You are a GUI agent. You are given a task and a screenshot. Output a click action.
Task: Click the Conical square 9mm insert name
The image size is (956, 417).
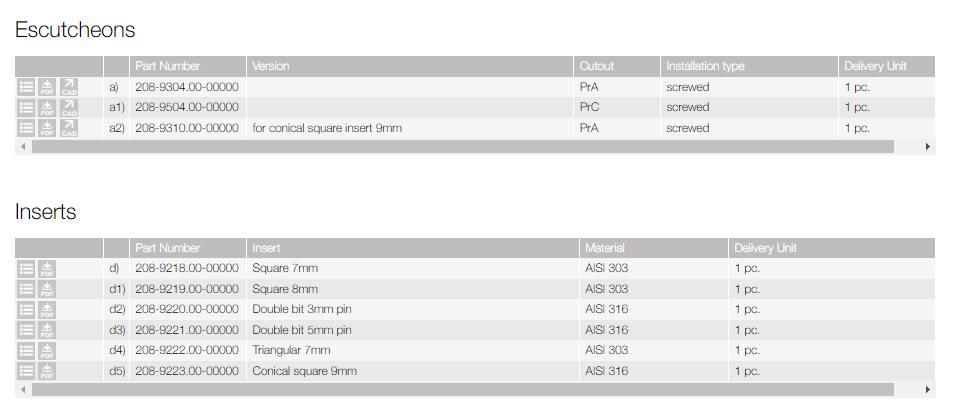[x=304, y=371]
